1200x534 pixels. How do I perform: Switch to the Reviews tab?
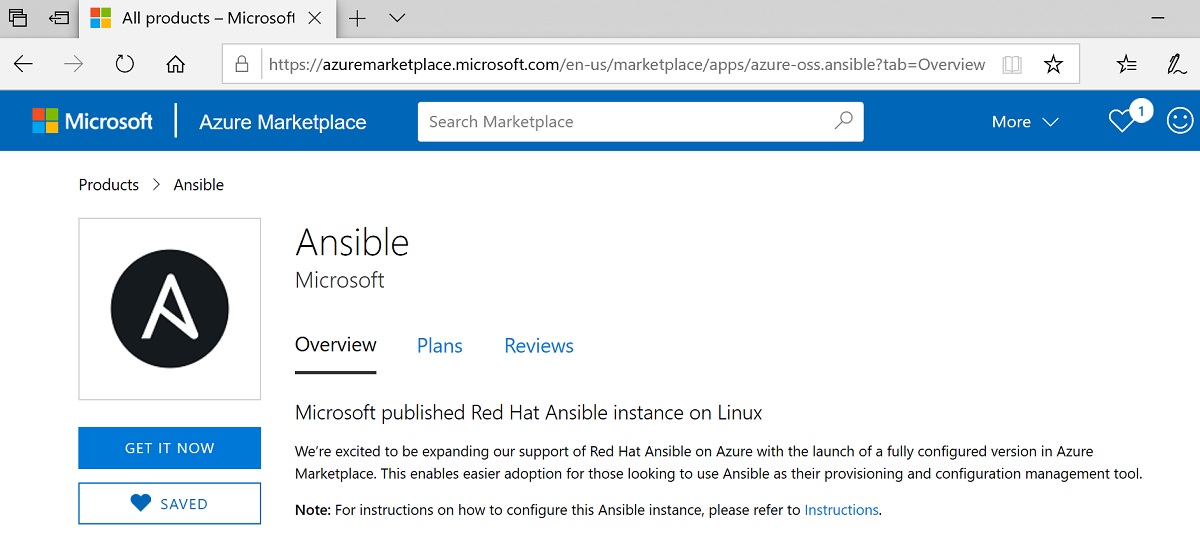coord(538,346)
